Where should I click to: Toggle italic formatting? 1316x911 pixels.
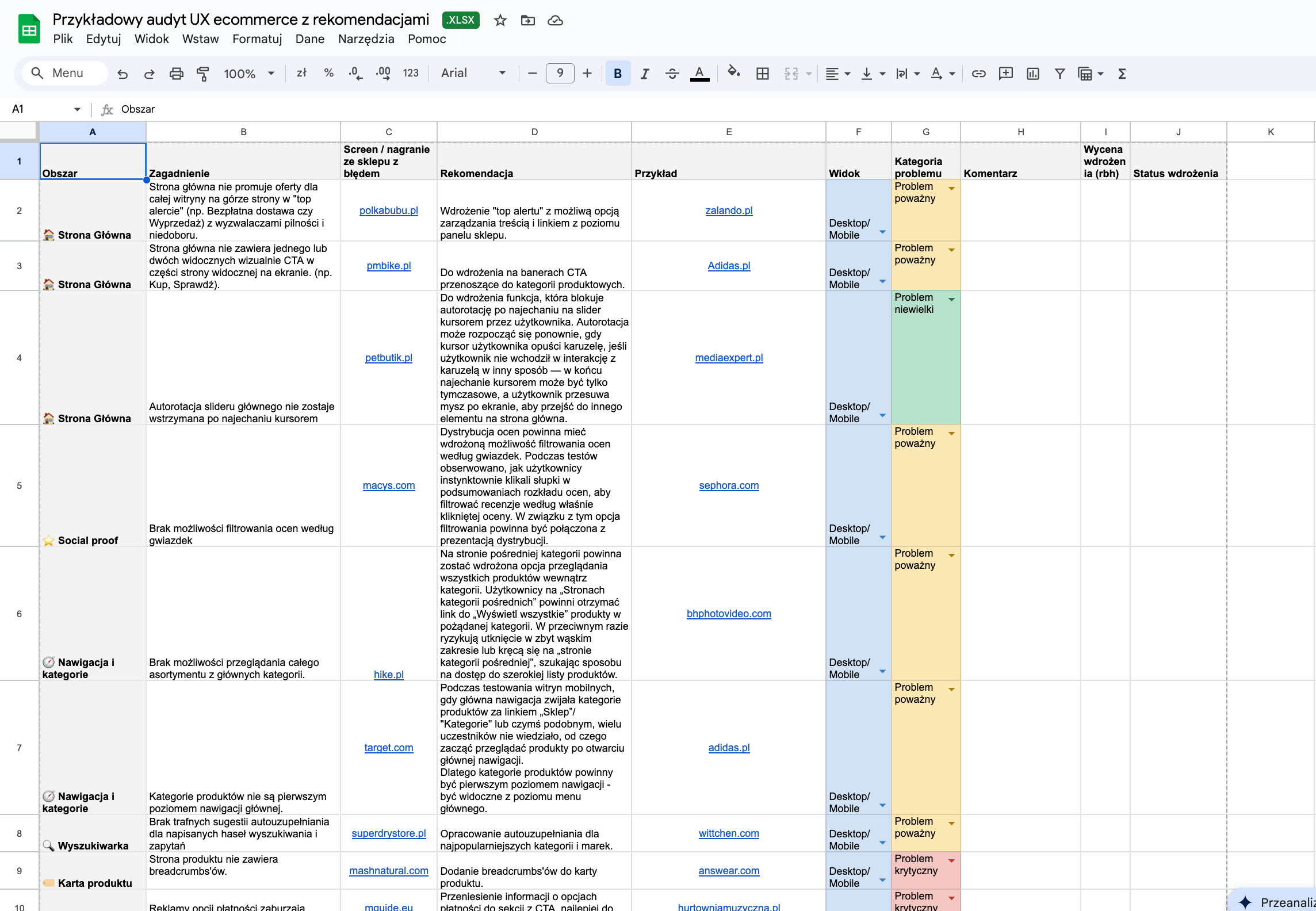click(x=645, y=74)
